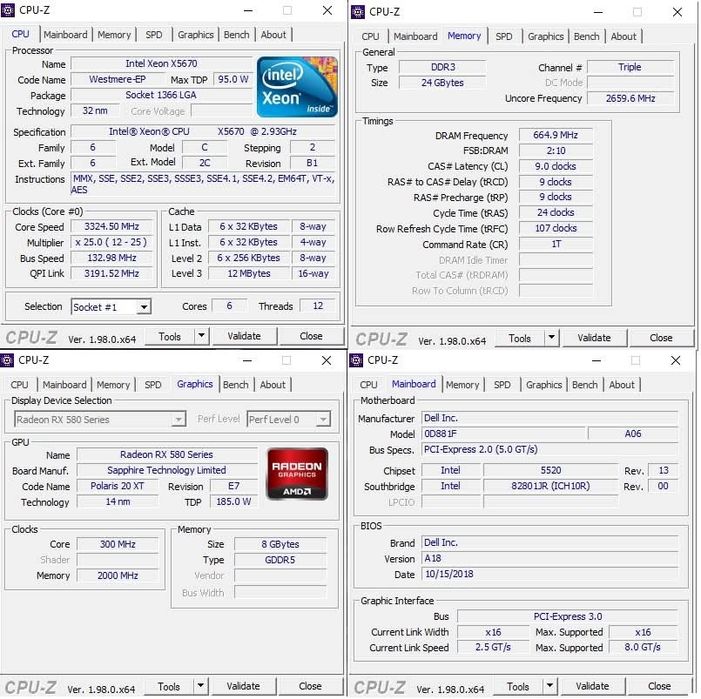
Task: Switch to the CPU tab in the Memory window
Action: click(x=370, y=36)
